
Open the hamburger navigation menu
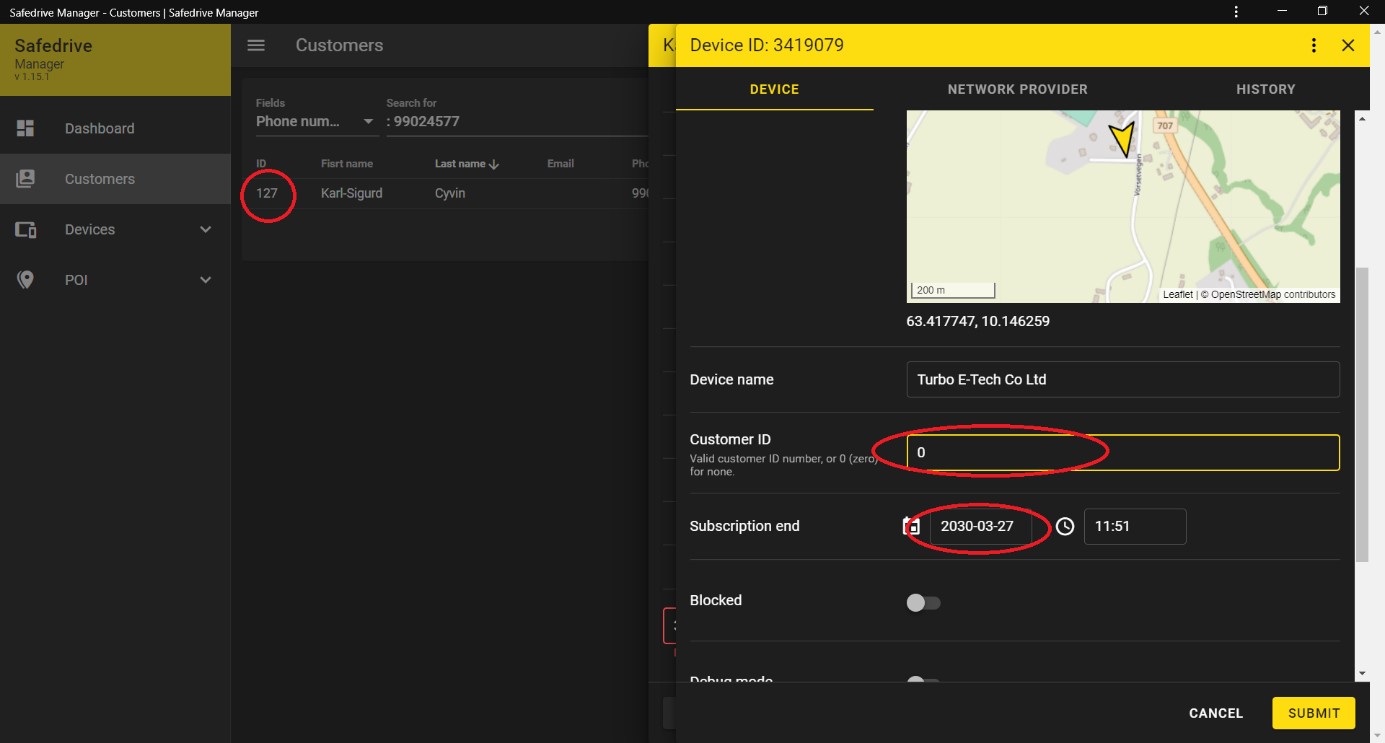(x=256, y=45)
